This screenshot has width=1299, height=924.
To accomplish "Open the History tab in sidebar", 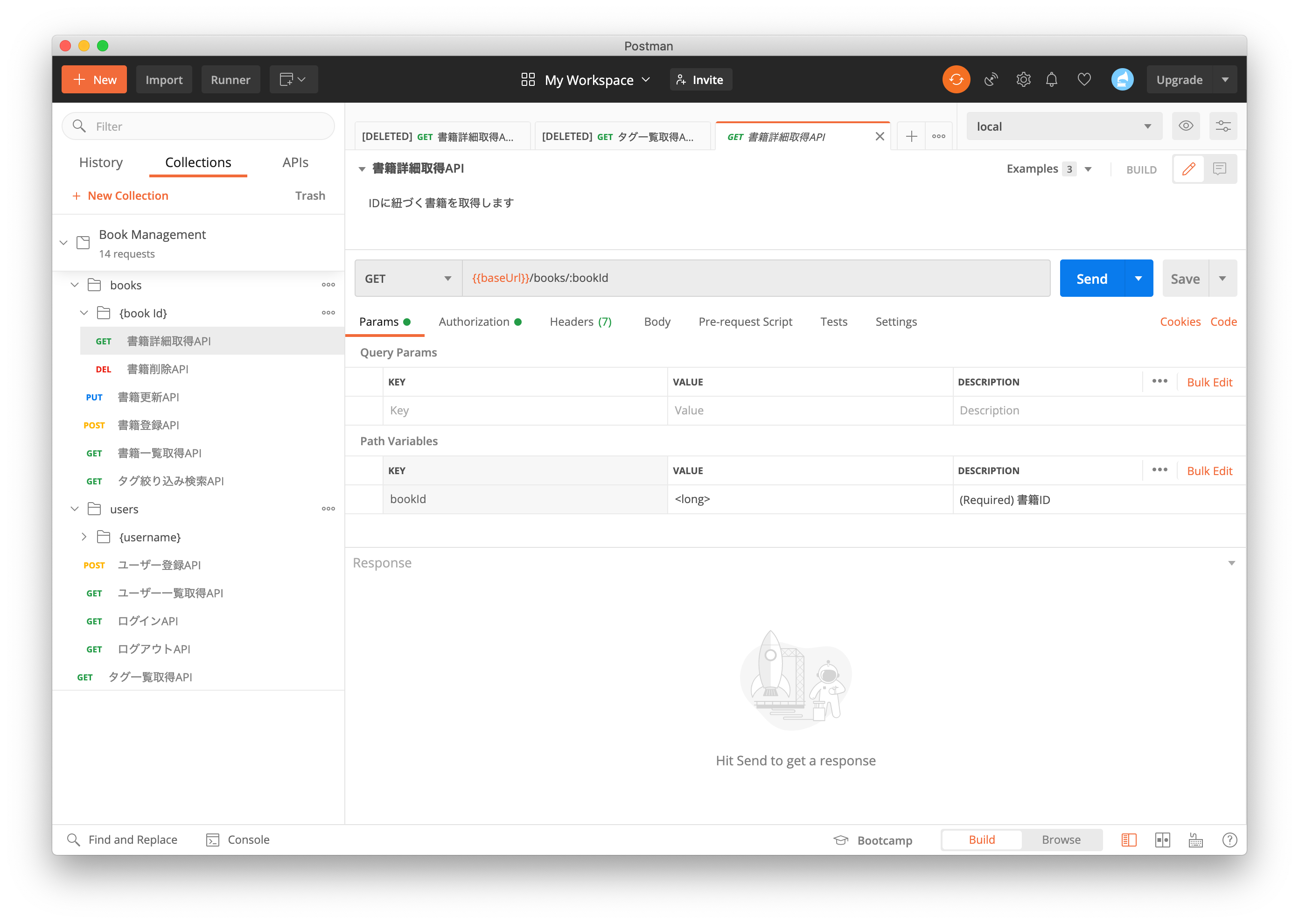I will 100,162.
